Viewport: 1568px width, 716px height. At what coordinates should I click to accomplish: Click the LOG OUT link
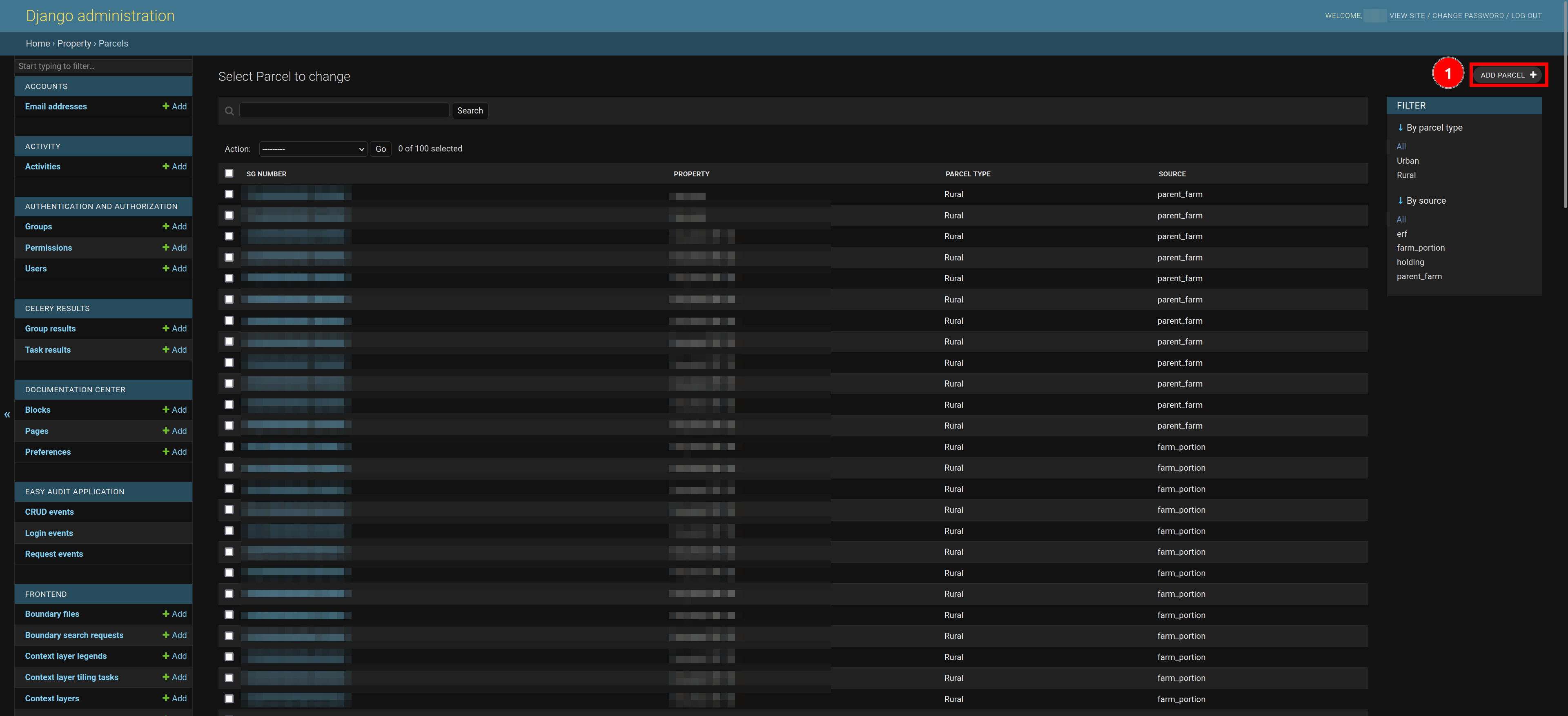(1526, 16)
